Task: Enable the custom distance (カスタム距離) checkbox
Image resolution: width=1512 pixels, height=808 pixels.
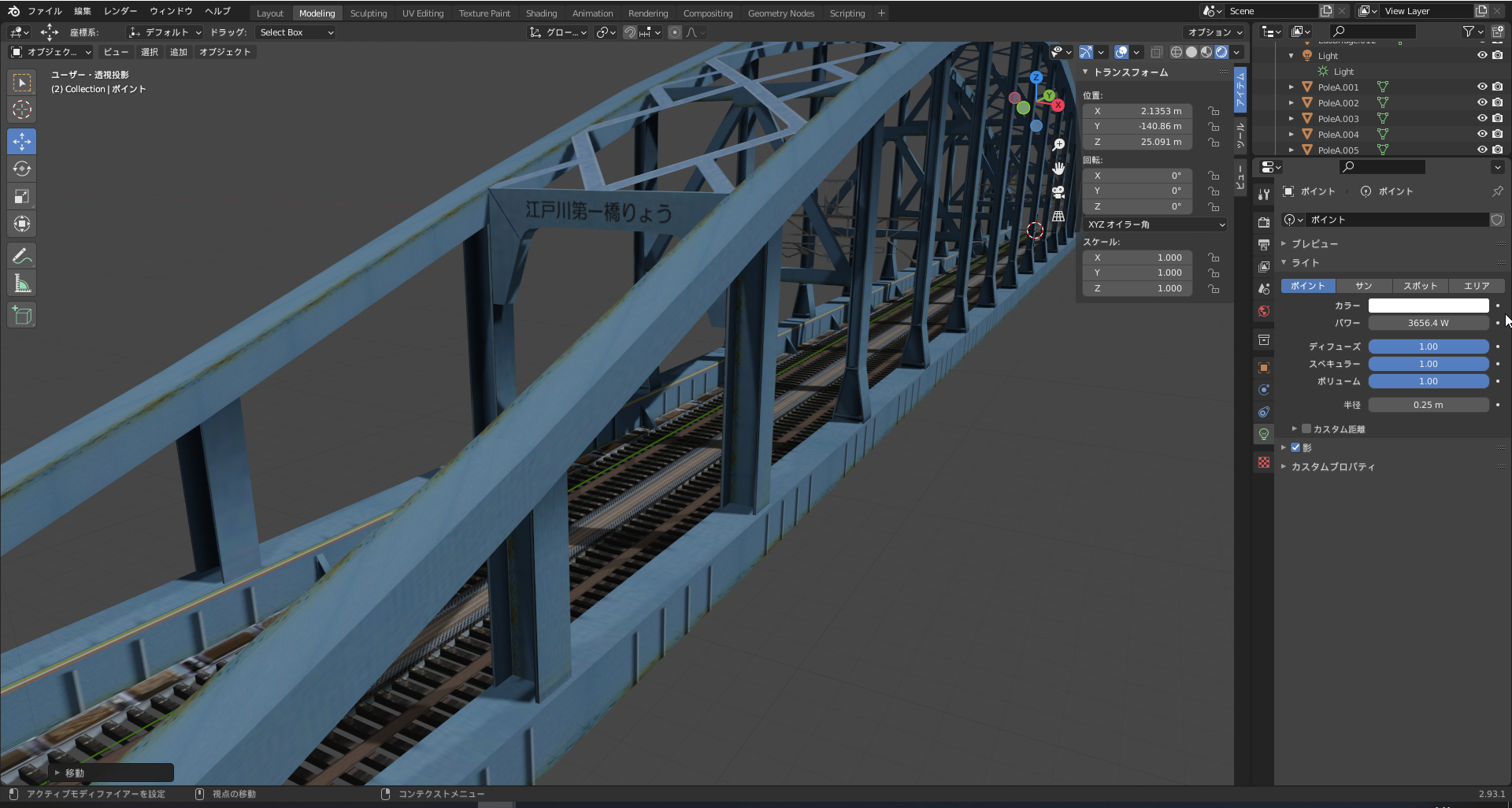Action: pyautogui.click(x=1306, y=429)
